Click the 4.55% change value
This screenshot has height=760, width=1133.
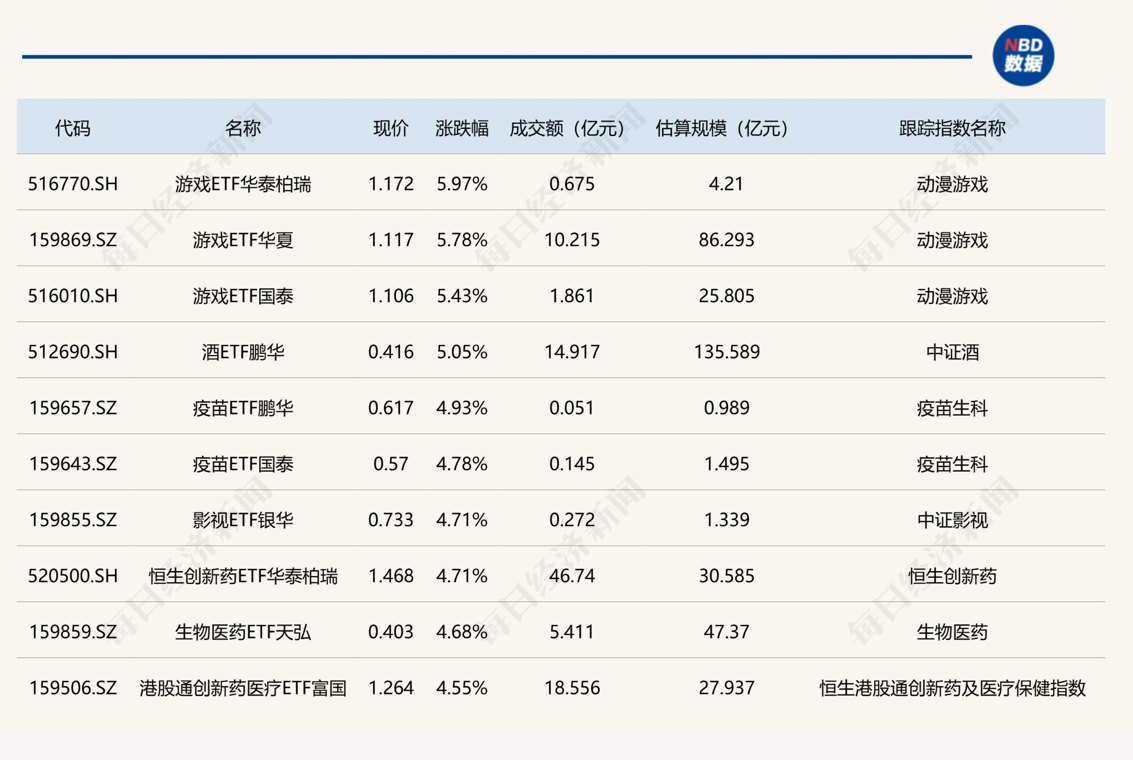[x=462, y=688]
